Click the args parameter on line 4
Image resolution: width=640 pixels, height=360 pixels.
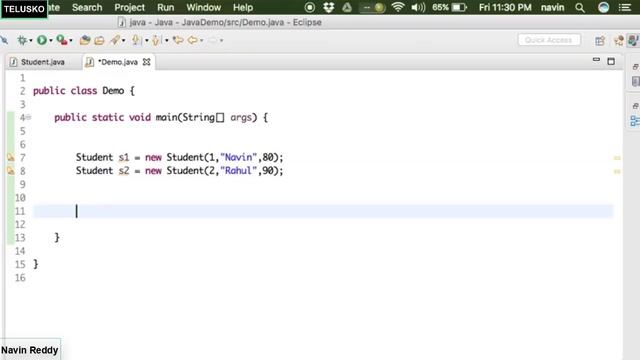[x=241, y=118]
